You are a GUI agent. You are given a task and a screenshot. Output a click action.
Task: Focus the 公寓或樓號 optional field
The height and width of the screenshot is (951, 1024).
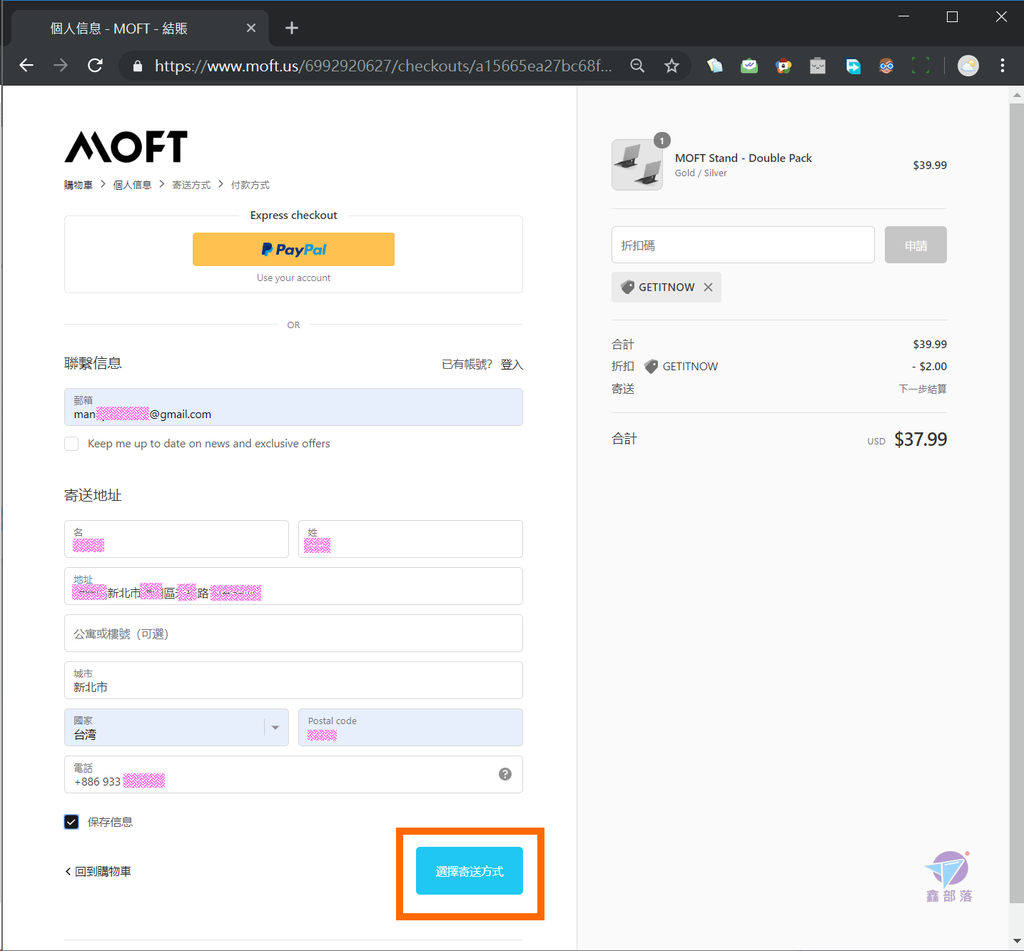click(293, 633)
